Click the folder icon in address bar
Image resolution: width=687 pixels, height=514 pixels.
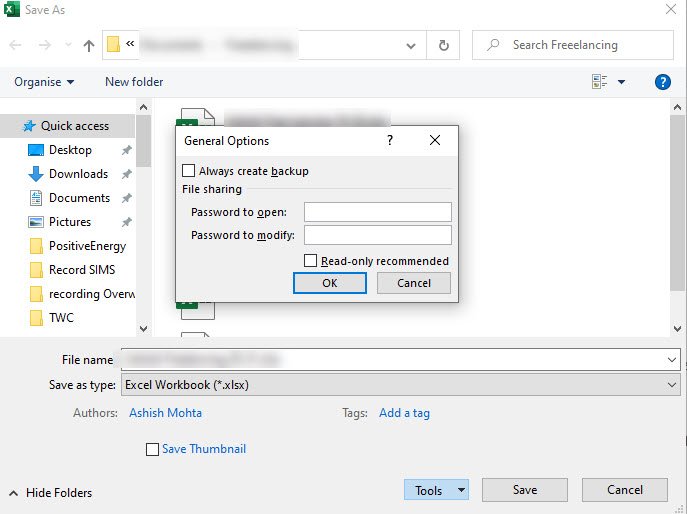(x=113, y=44)
